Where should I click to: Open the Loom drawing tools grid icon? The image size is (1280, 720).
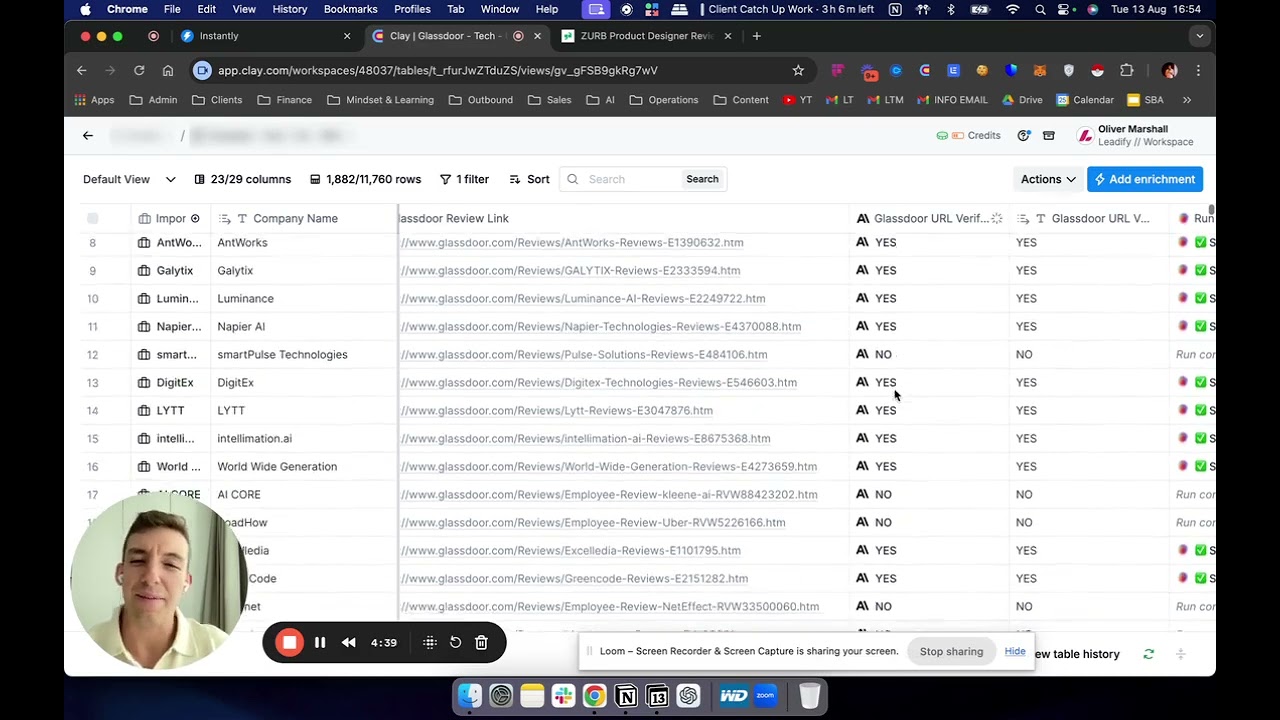pyautogui.click(x=430, y=643)
